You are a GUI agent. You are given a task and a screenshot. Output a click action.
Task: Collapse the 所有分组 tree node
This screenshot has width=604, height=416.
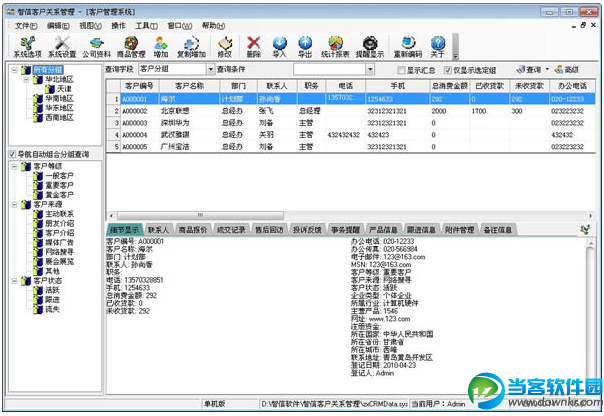tap(14, 70)
